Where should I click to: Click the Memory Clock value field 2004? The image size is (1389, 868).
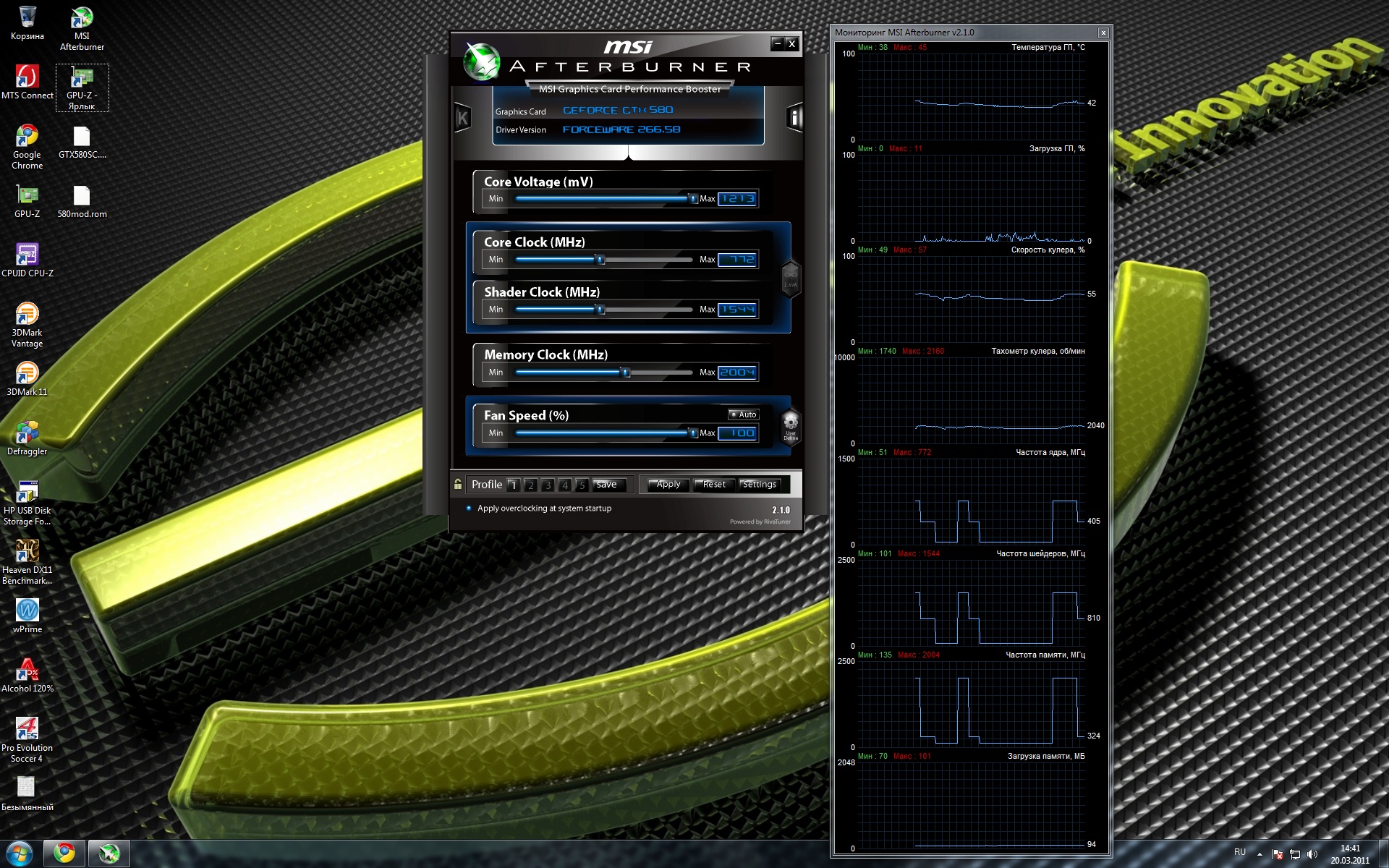click(x=737, y=372)
